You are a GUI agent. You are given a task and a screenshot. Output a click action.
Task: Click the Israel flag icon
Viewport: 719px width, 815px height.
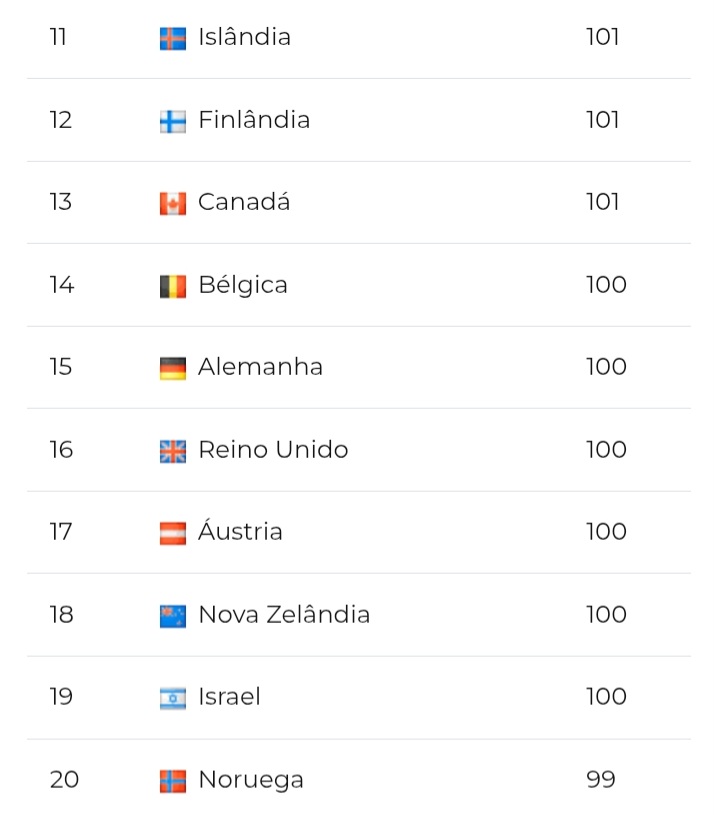173,698
